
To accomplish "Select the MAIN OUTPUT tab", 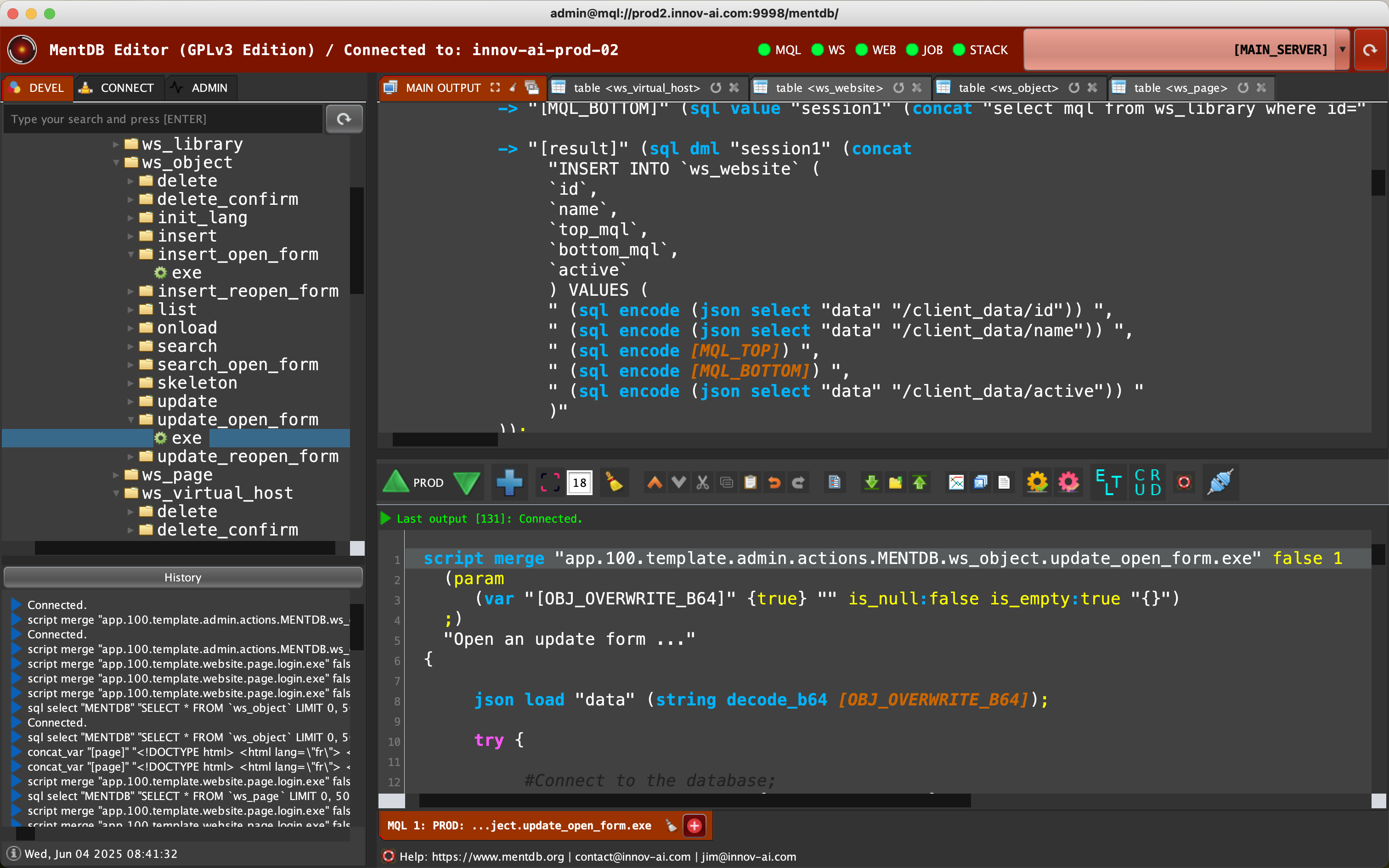I will [443, 88].
